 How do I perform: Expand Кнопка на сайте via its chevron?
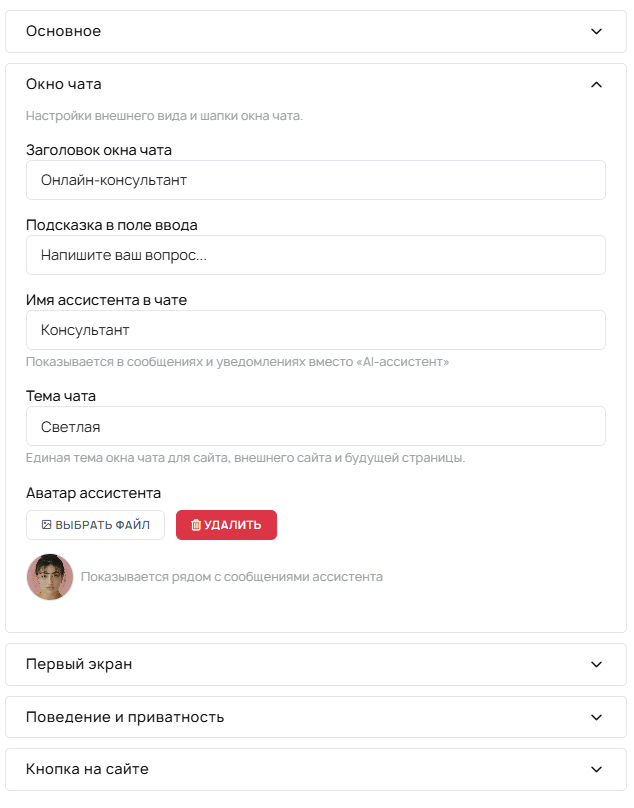tap(596, 769)
